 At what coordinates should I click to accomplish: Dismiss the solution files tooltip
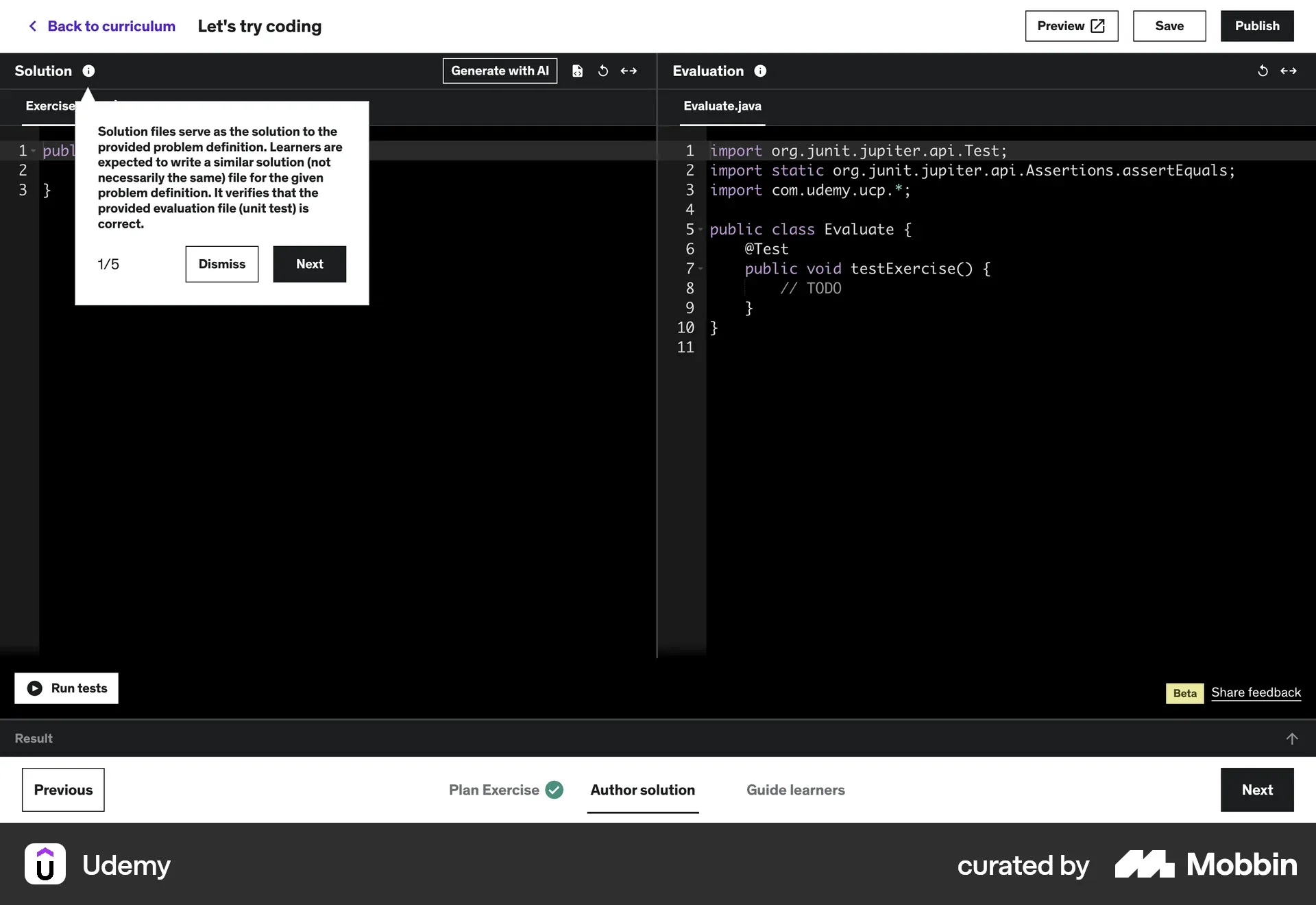(221, 264)
